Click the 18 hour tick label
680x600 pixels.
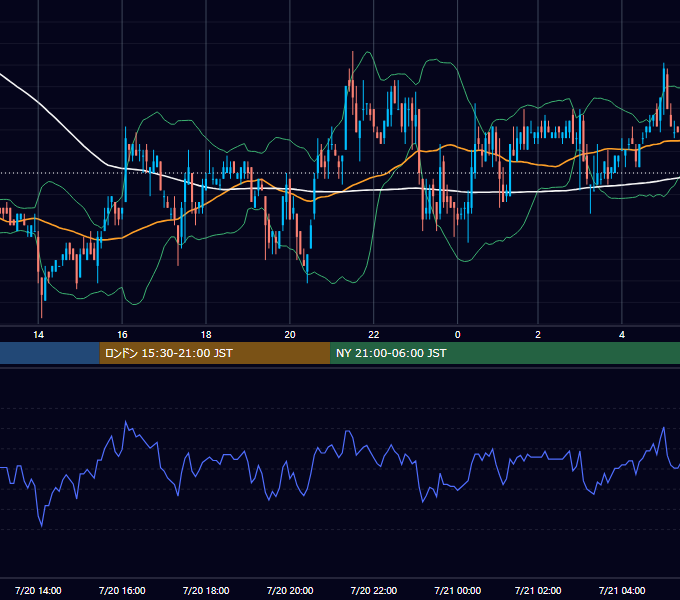click(206, 334)
